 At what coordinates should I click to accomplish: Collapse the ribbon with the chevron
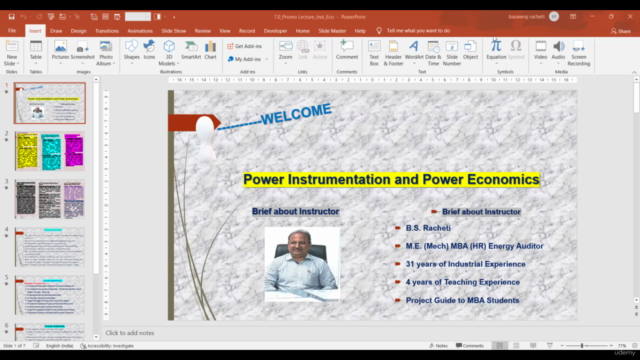[634, 72]
